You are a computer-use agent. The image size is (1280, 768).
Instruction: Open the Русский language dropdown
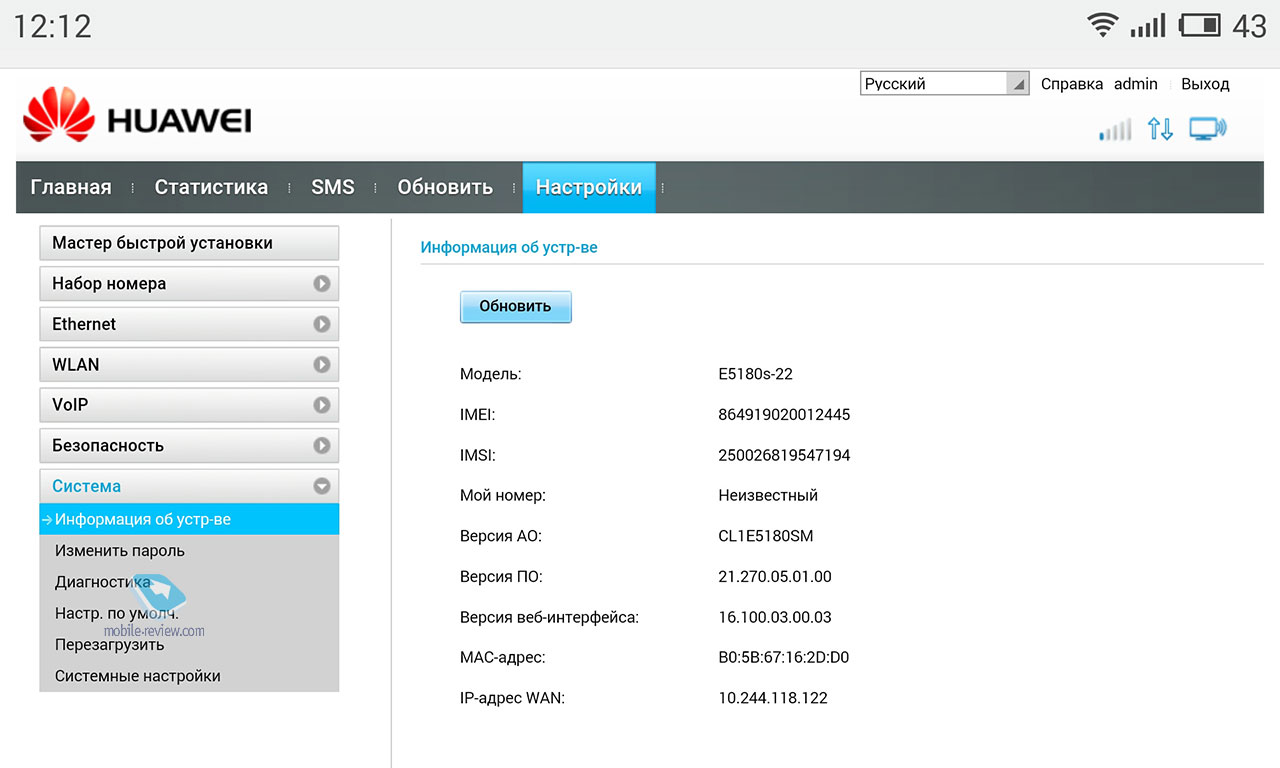point(945,84)
